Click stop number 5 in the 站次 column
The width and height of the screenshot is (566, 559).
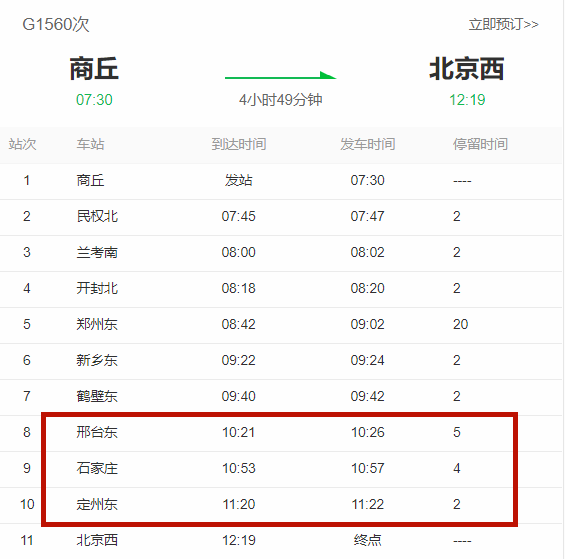(27, 324)
